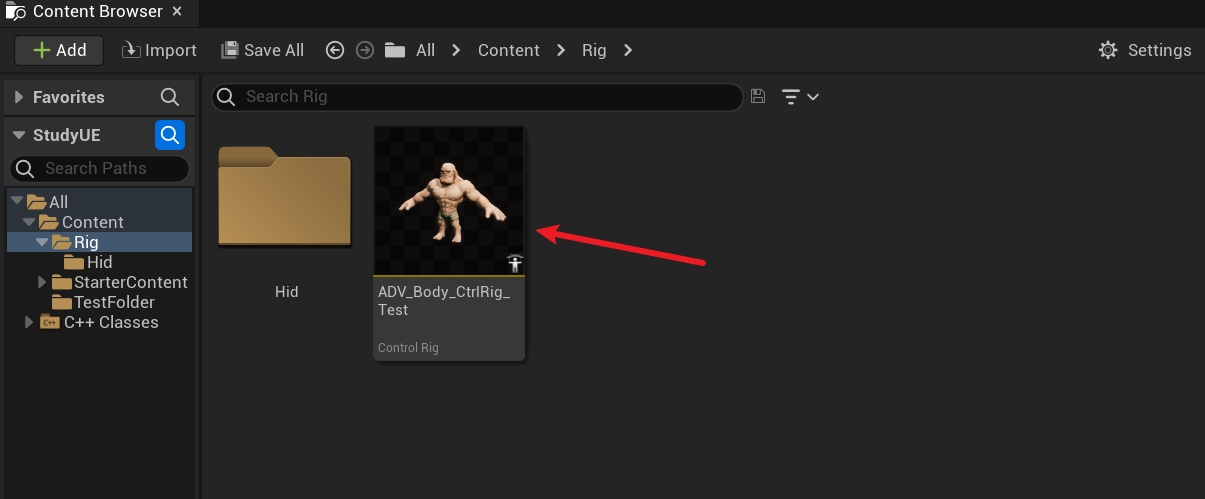Click the navigate forward arrow icon
1205x499 pixels.
[365, 50]
